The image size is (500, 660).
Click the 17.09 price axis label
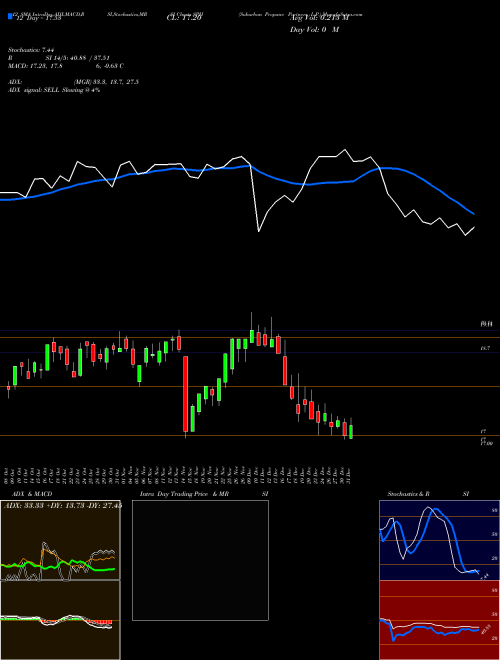(487, 443)
